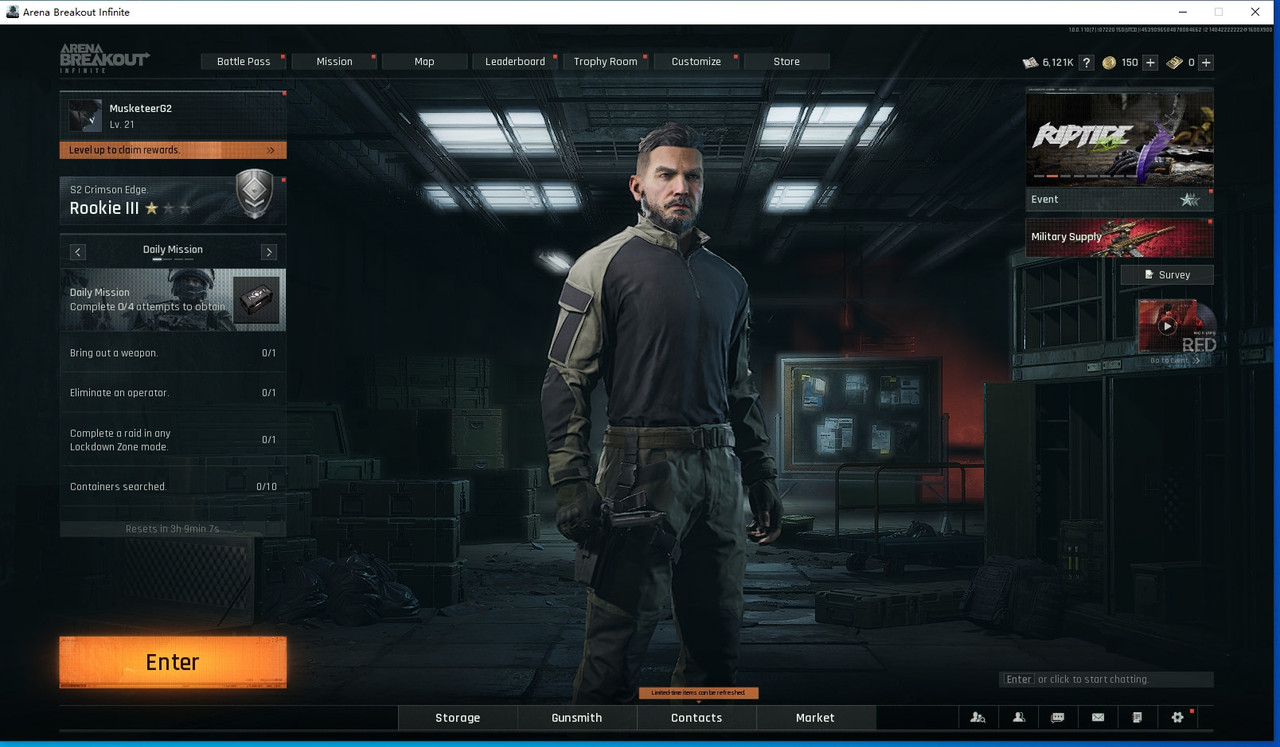Open the Customize tab

[696, 61]
